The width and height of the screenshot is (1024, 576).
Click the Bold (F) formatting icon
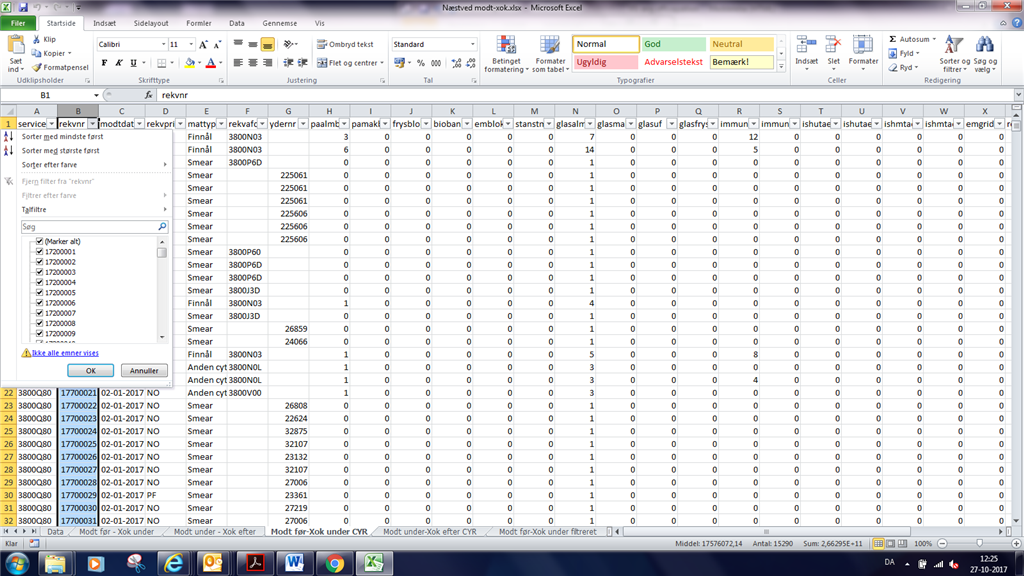(104, 63)
